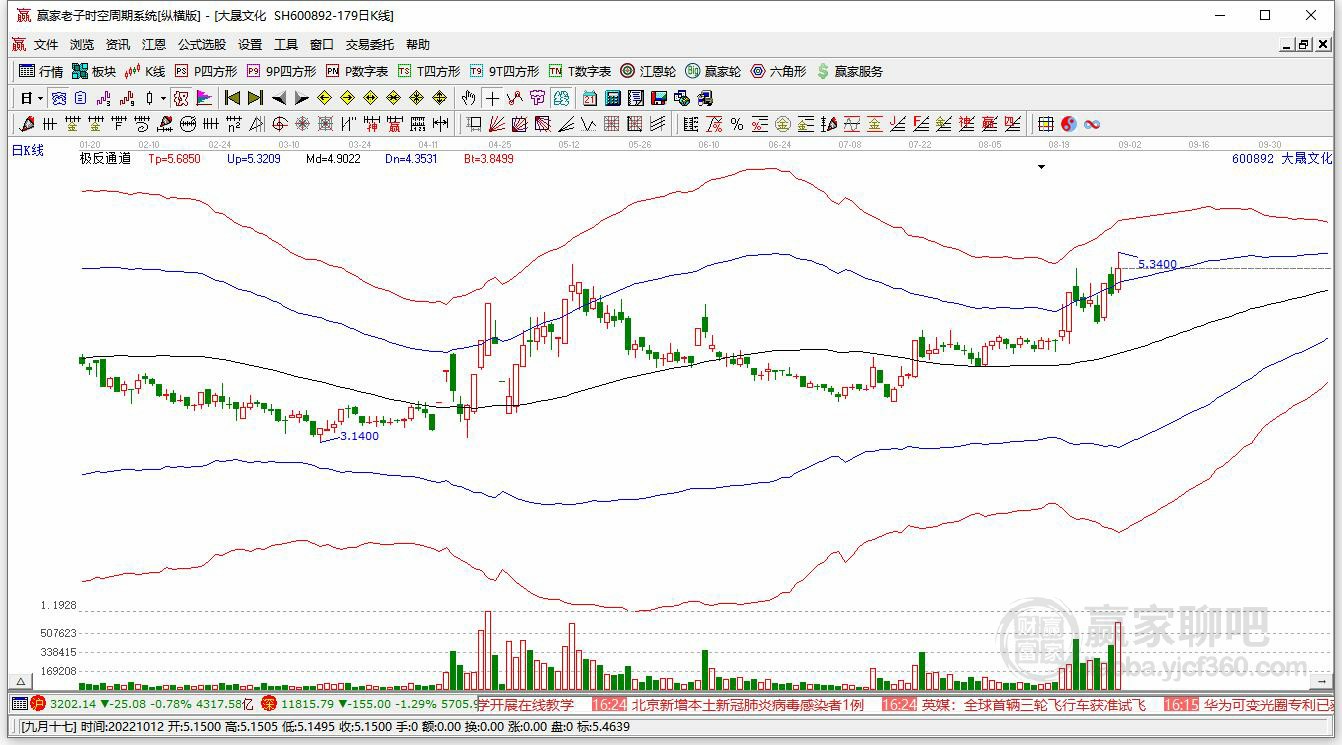Screen dimensions: 1342x745
Task: Open the 公式选股 menu
Action: pyautogui.click(x=202, y=45)
